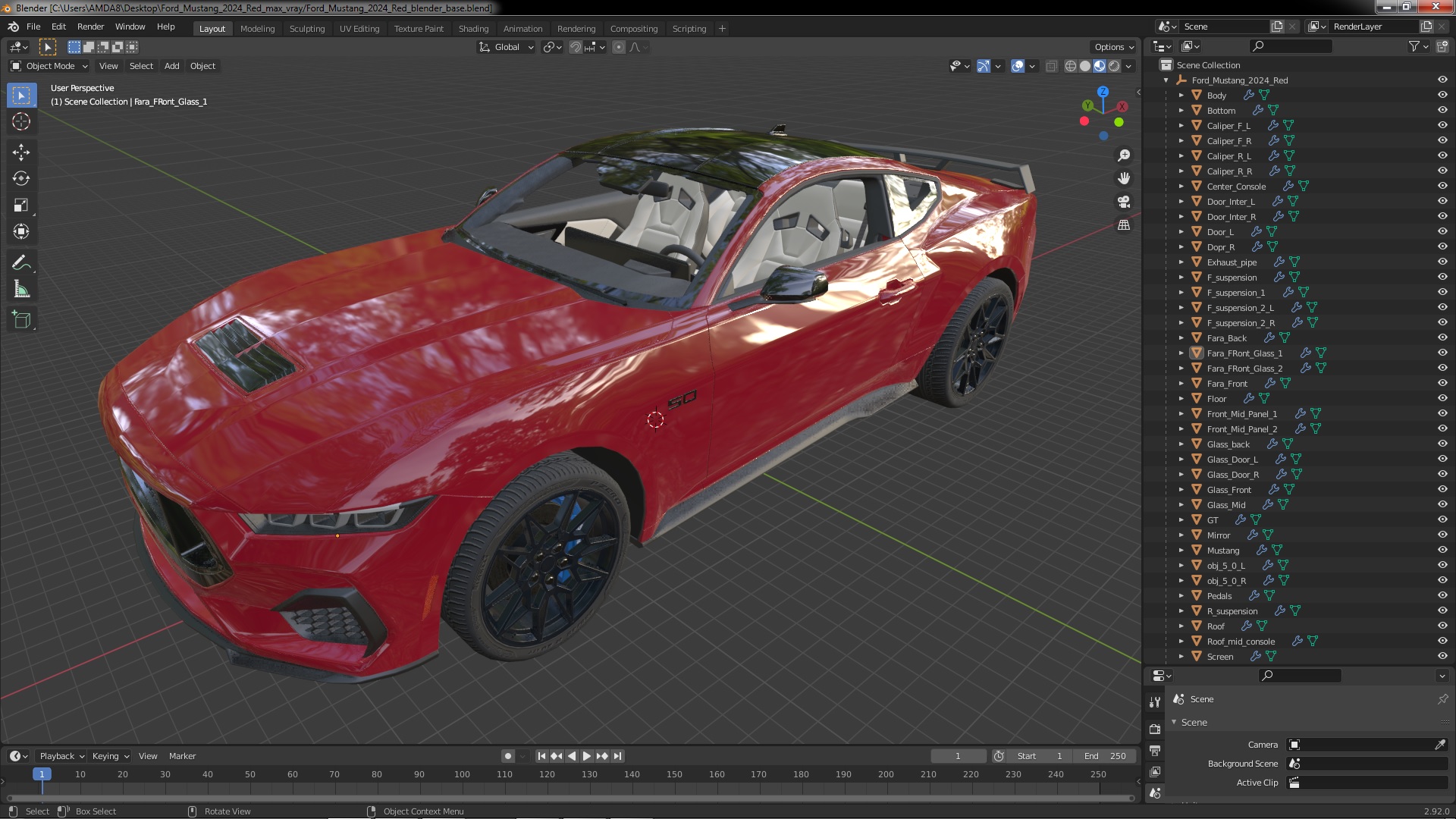Viewport: 1456px width, 819px height.
Task: Open the Output properties tab
Action: pyautogui.click(x=1155, y=751)
